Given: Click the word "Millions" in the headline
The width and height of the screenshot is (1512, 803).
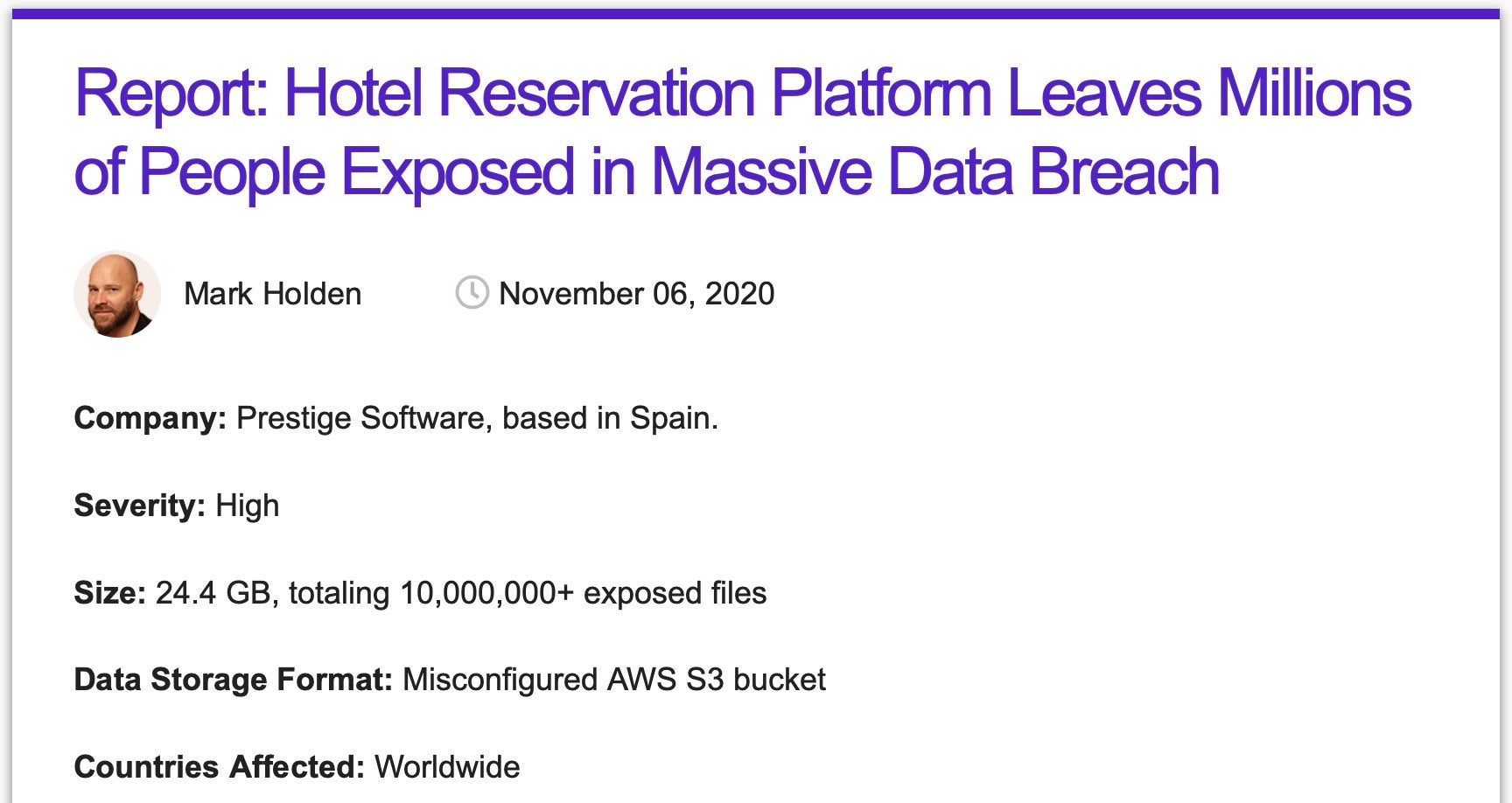Looking at the screenshot, I should click(1313, 94).
